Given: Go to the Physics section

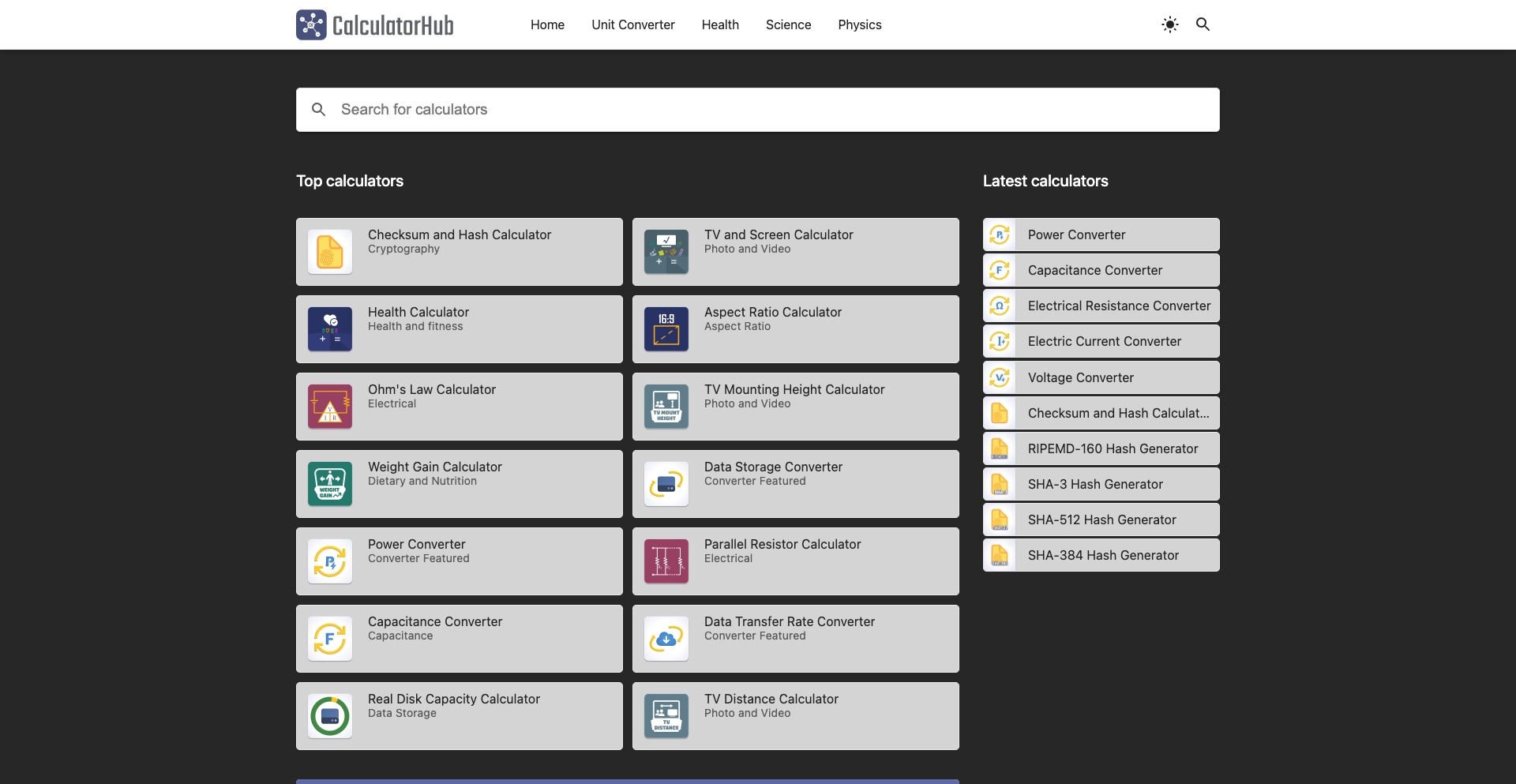Looking at the screenshot, I should (859, 24).
